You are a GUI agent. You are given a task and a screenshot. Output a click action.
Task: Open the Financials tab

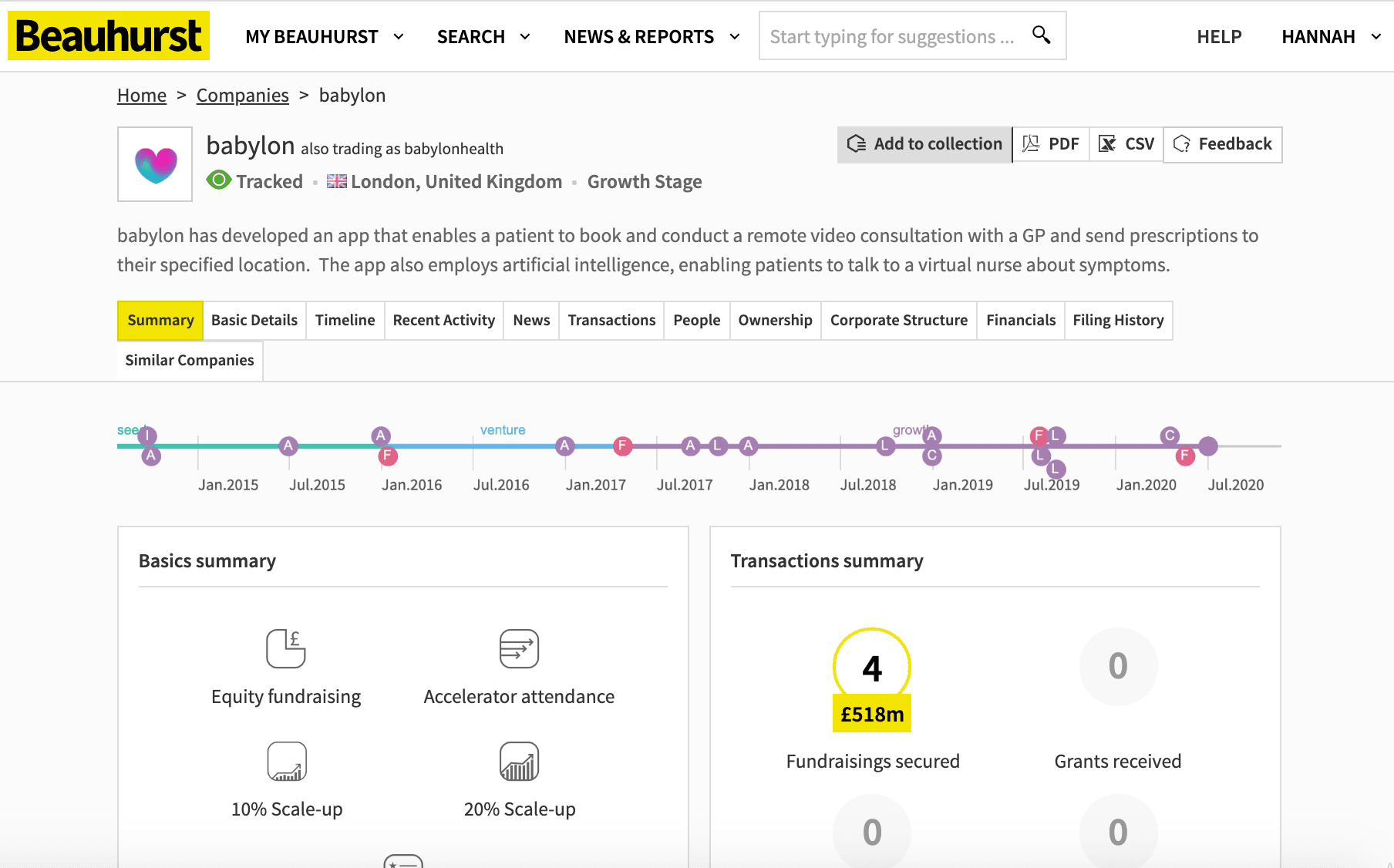pyautogui.click(x=1021, y=320)
